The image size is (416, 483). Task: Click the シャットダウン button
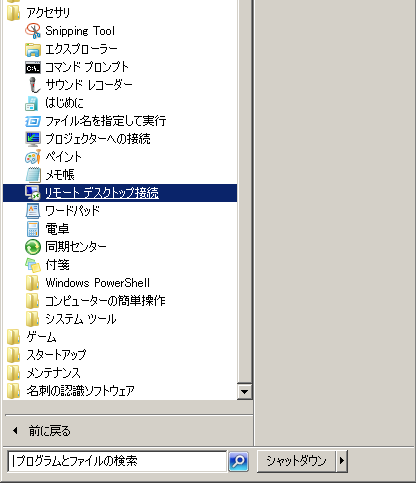[296, 461]
